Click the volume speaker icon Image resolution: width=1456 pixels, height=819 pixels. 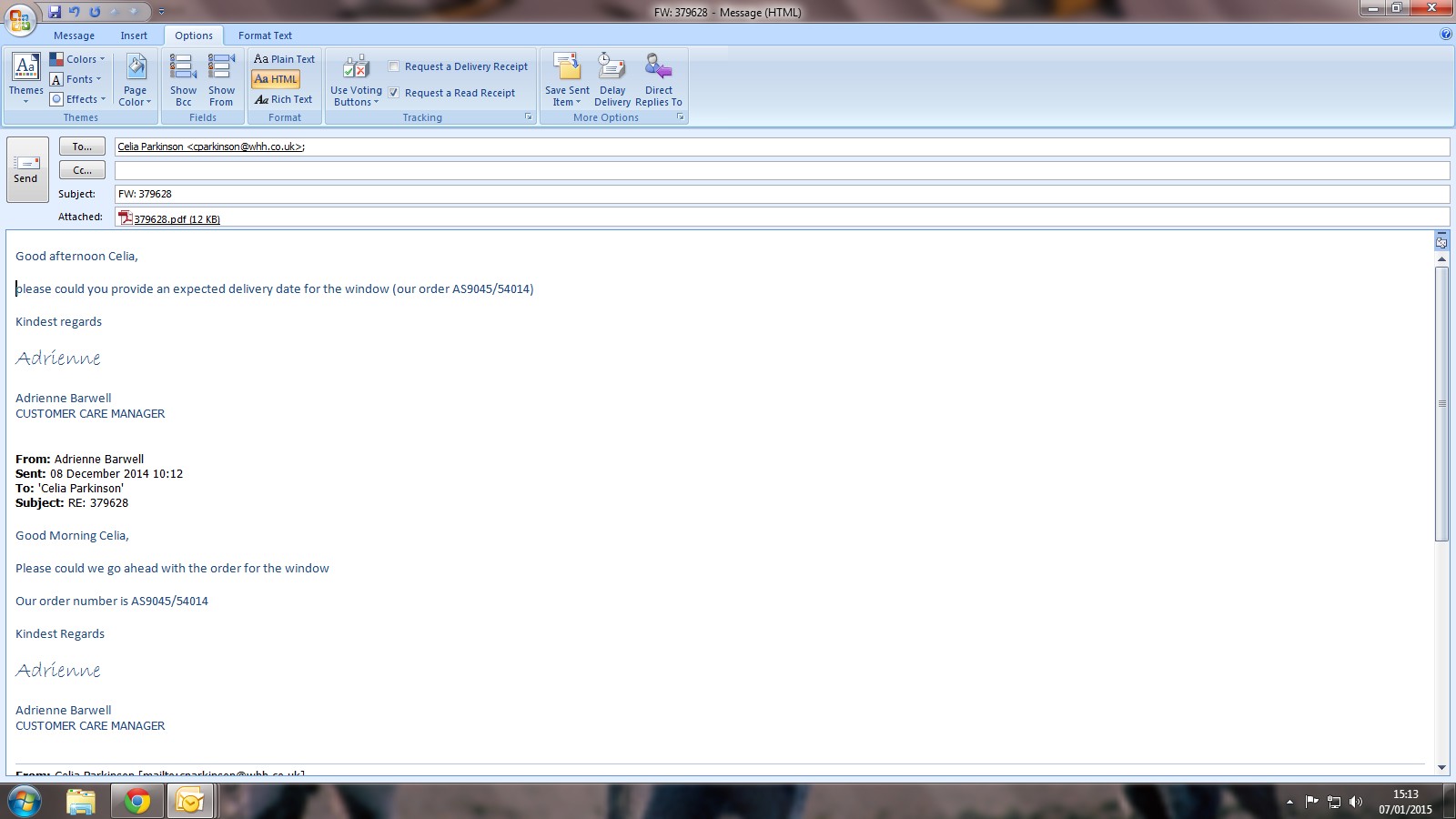tap(1356, 802)
